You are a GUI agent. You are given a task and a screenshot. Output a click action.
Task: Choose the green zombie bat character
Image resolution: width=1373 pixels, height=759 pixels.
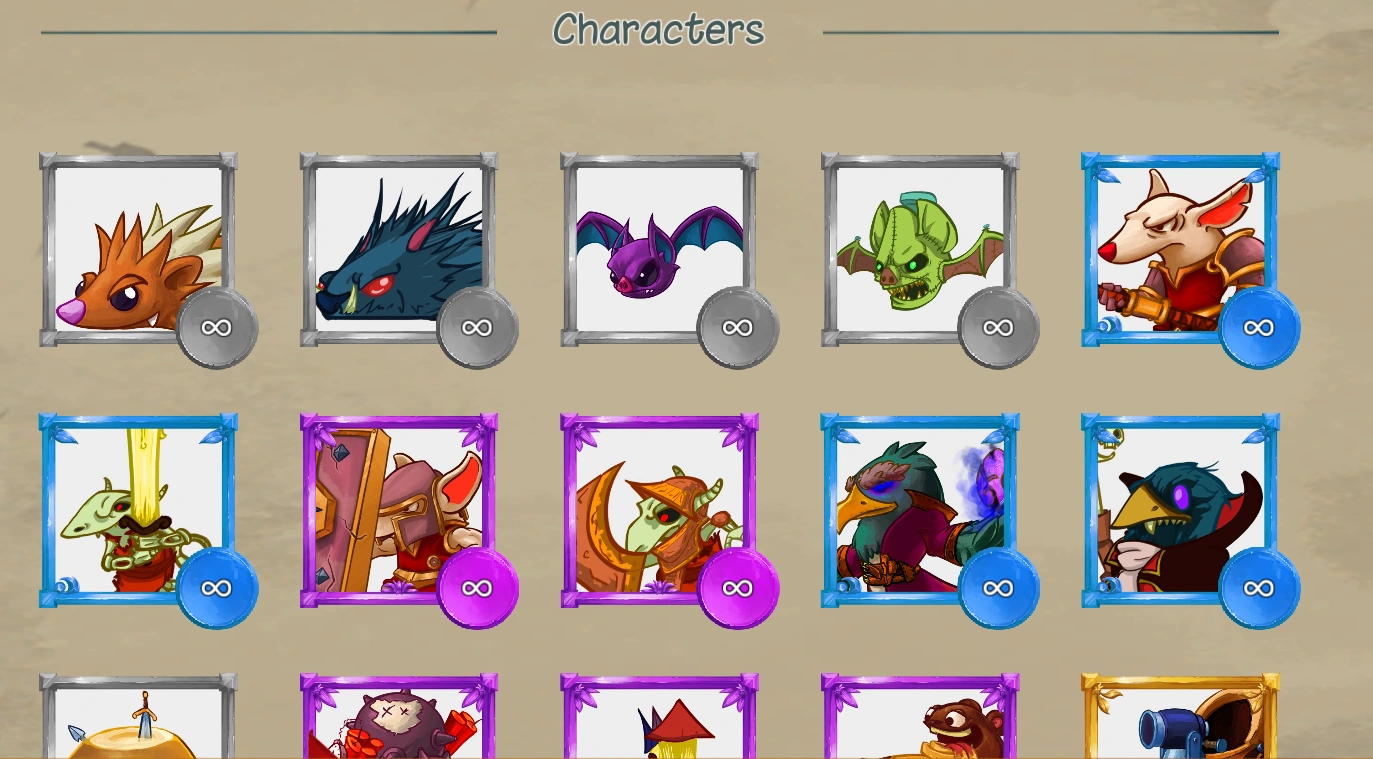tap(920, 250)
